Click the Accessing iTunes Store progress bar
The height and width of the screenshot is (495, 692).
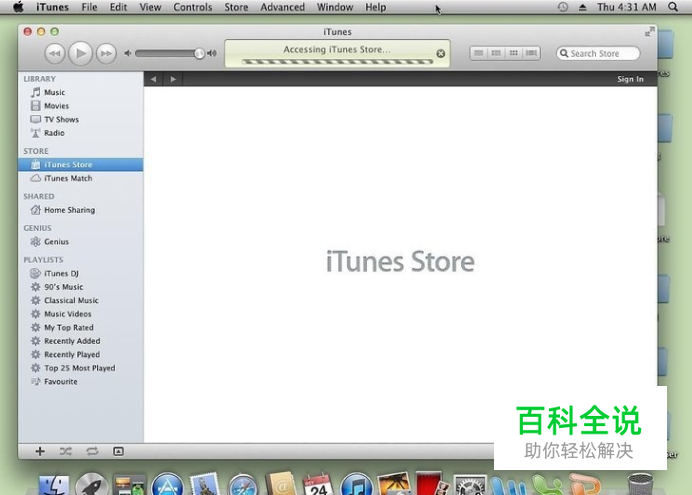(x=338, y=62)
